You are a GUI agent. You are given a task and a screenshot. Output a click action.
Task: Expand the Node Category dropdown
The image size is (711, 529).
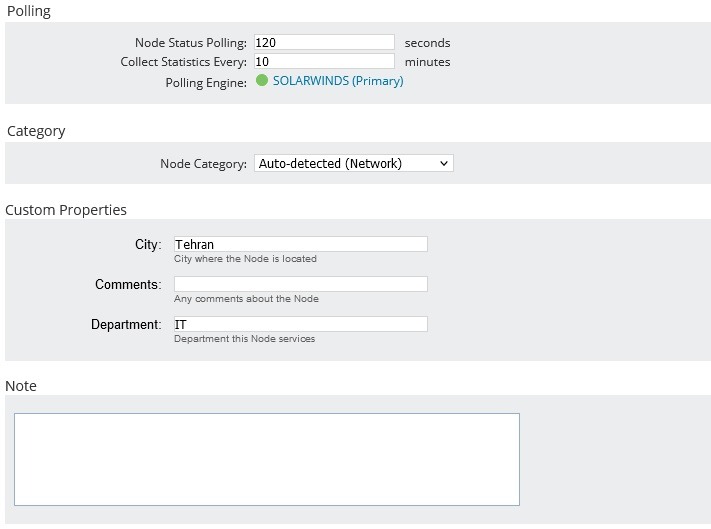point(353,163)
